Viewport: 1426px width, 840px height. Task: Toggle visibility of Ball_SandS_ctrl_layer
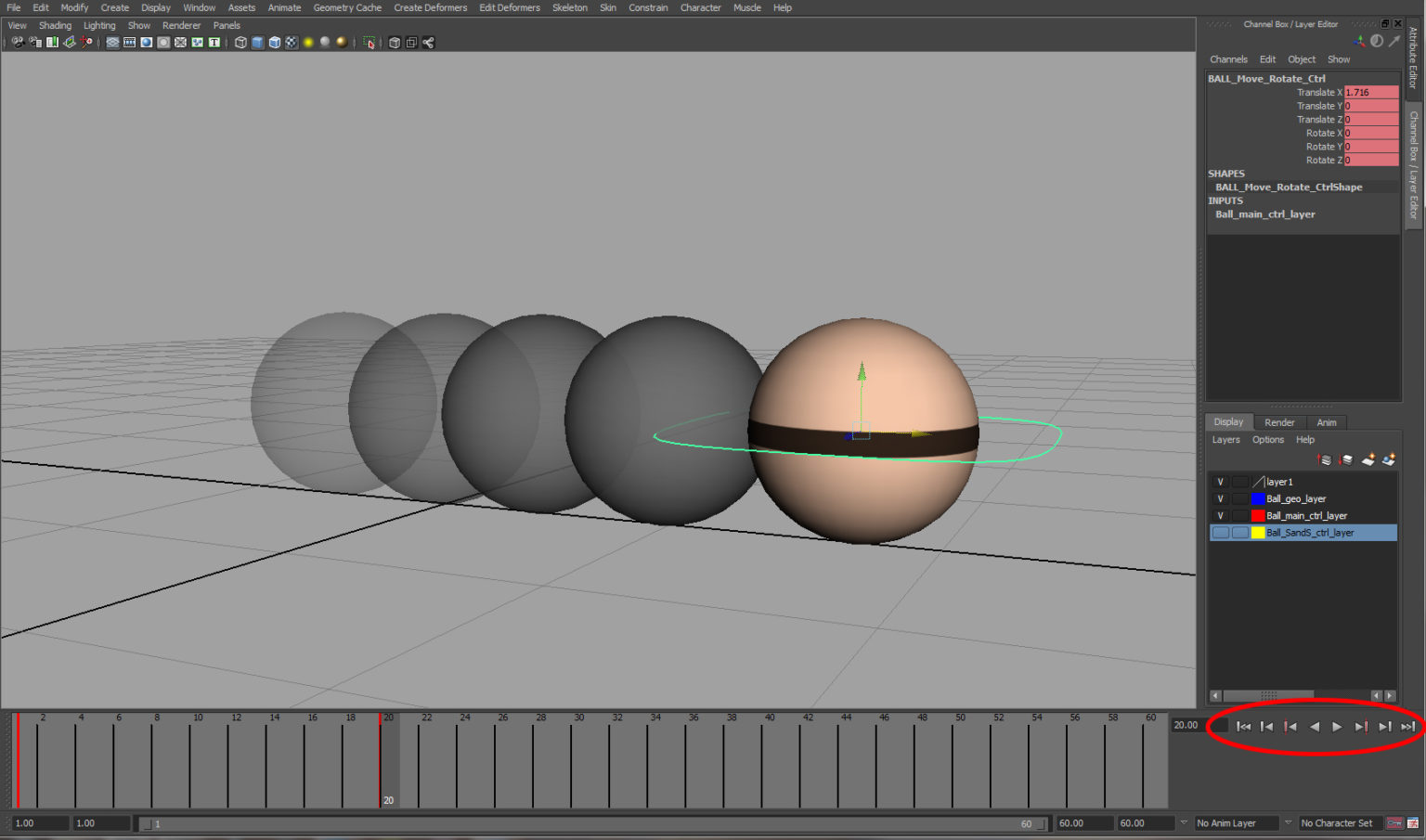click(1221, 533)
